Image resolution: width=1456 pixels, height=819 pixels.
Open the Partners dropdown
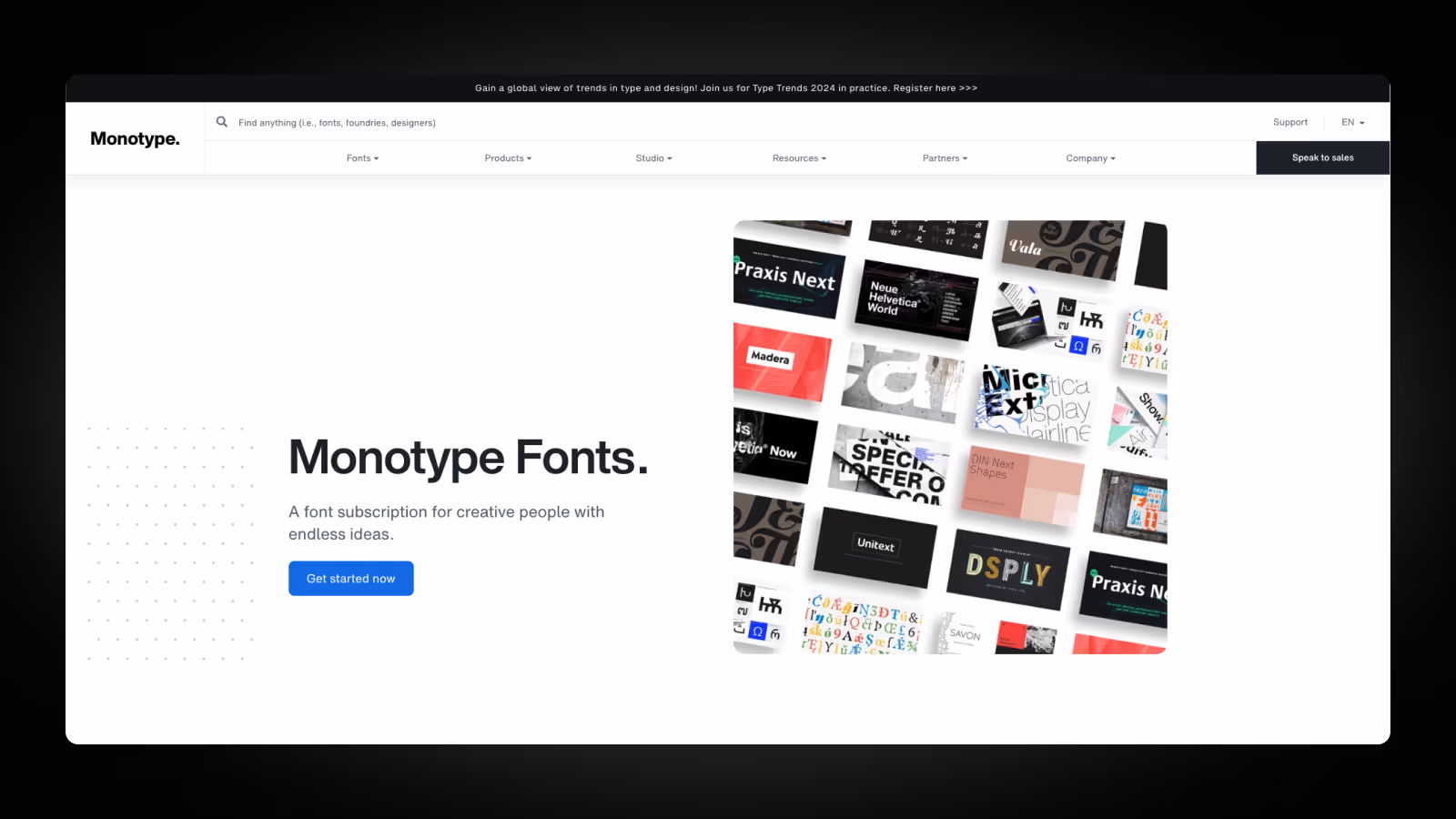945,158
